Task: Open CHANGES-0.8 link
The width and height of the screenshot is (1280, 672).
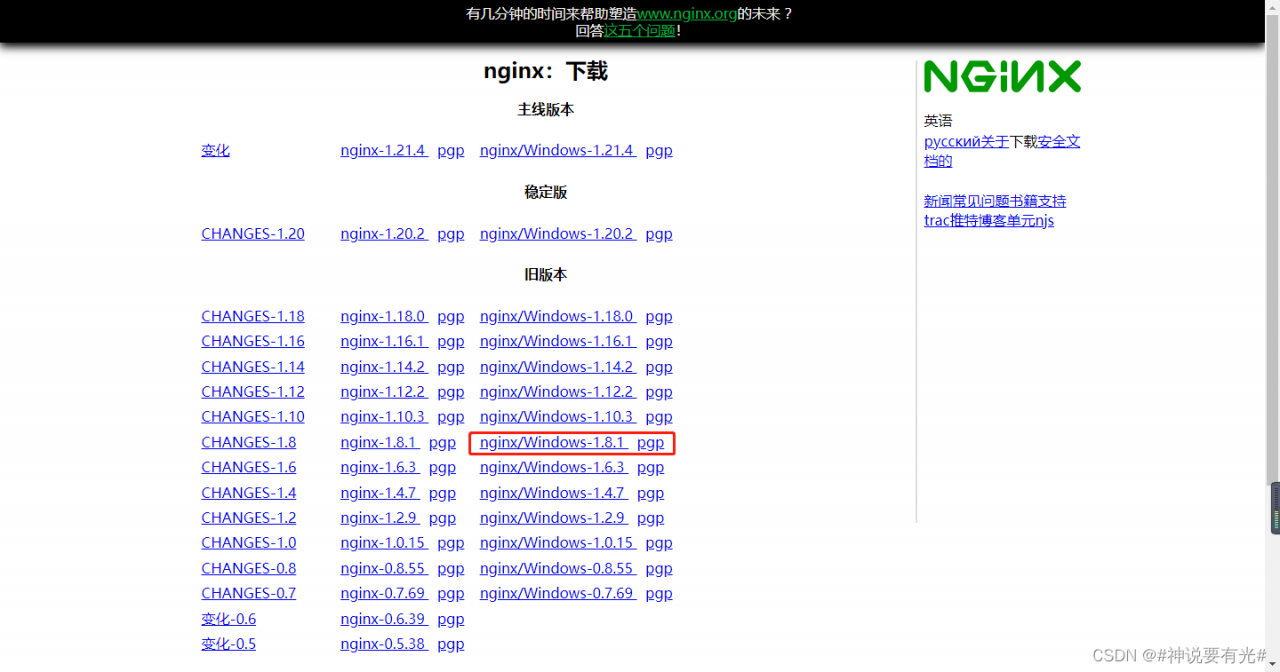Action: (x=249, y=568)
